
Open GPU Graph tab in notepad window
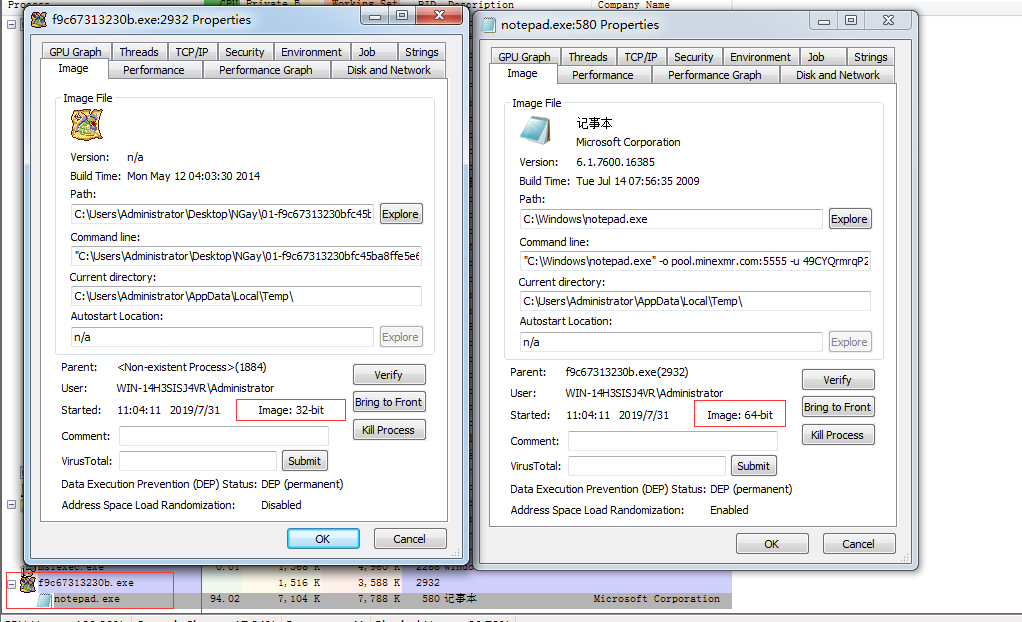click(x=525, y=57)
